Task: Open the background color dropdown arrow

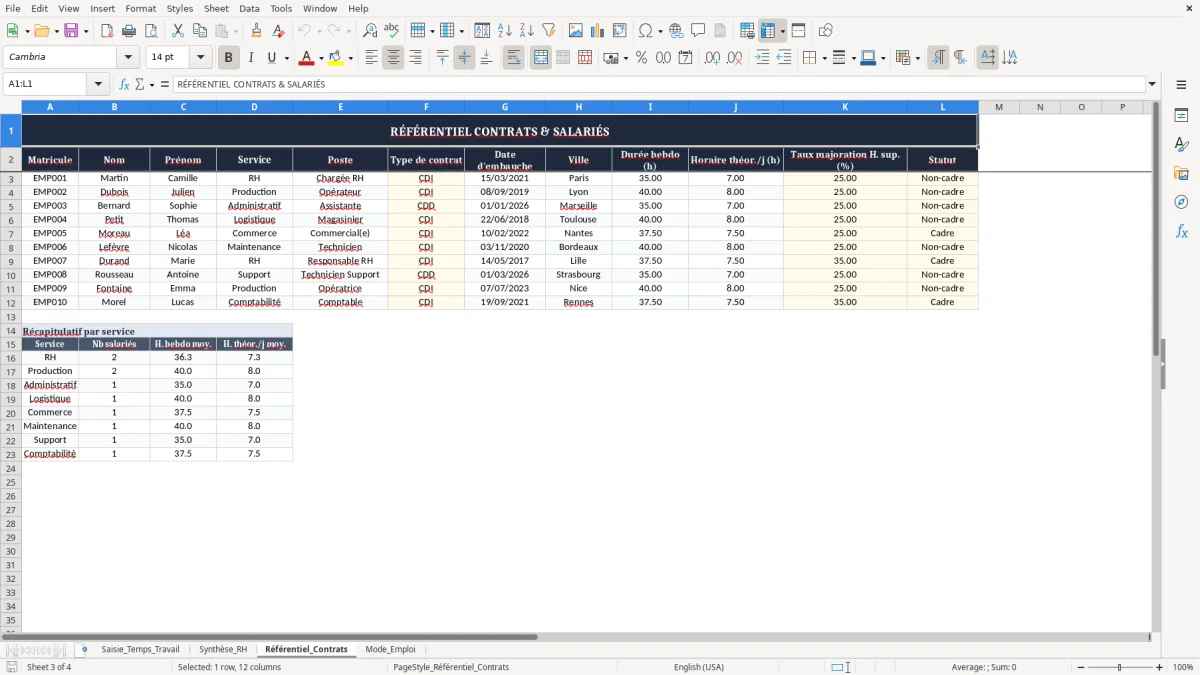Action: pos(351,58)
